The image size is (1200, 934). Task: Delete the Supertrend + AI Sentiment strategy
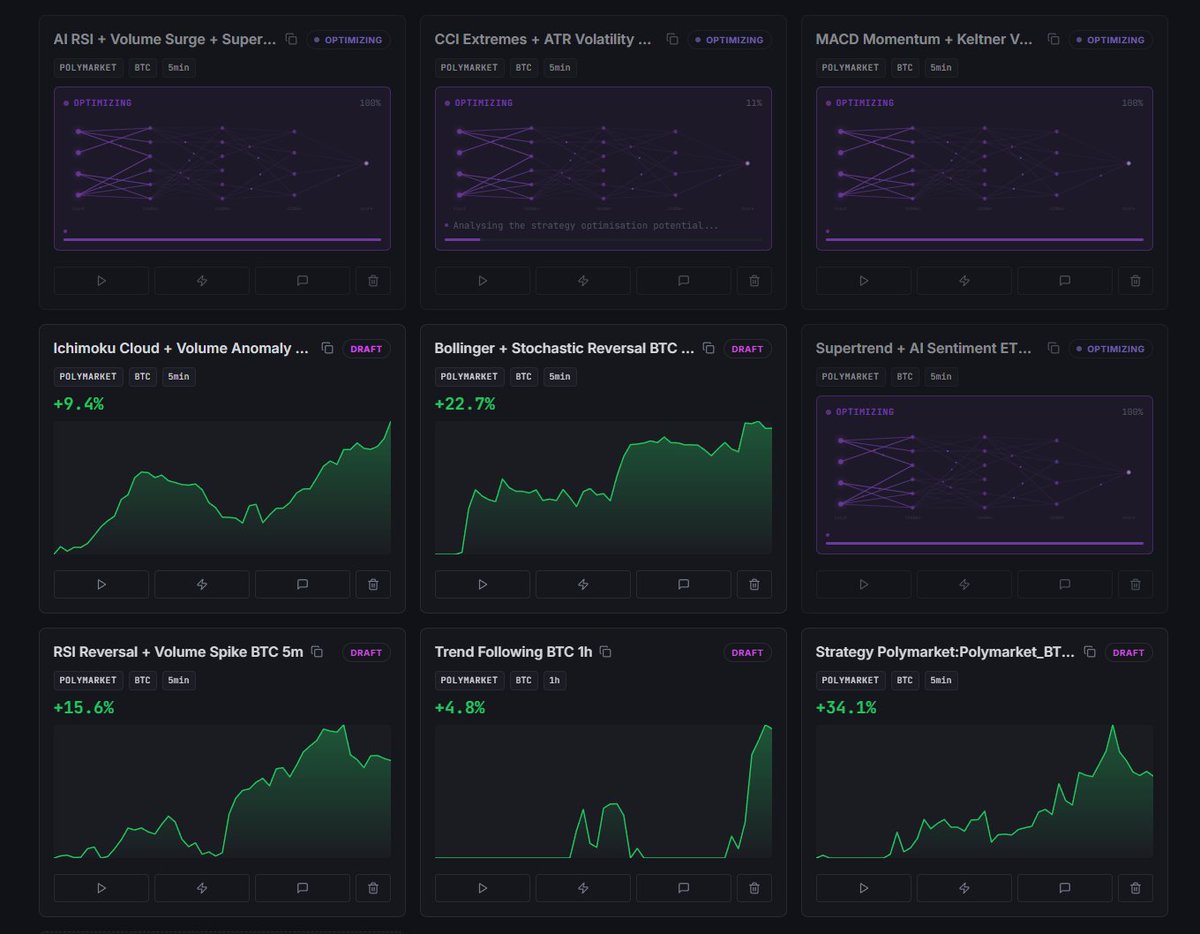pyautogui.click(x=1135, y=584)
